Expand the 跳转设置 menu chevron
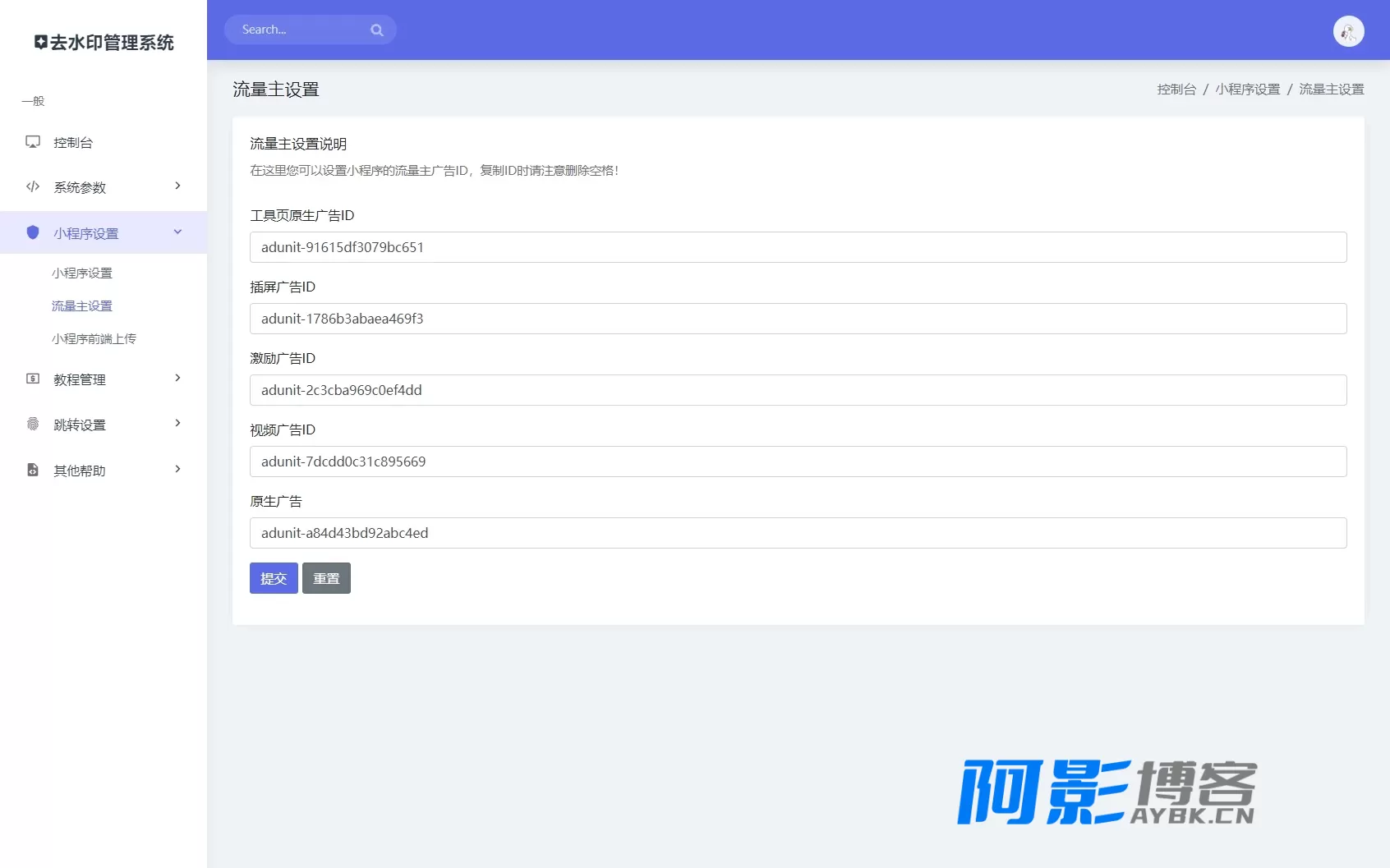This screenshot has width=1390, height=868. [x=177, y=423]
